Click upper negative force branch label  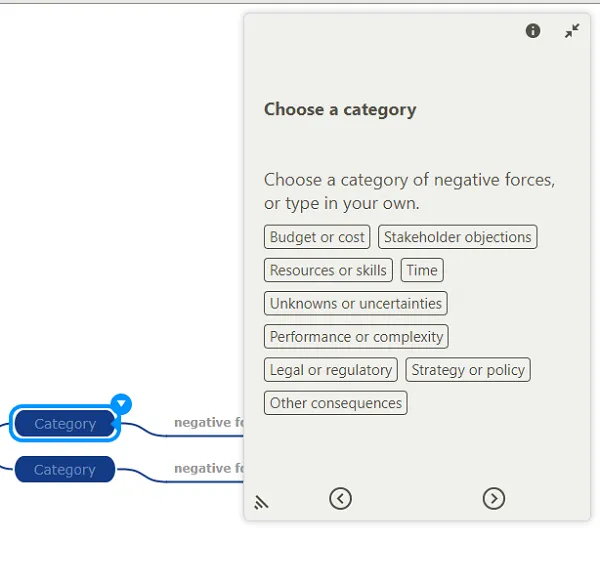[209, 422]
